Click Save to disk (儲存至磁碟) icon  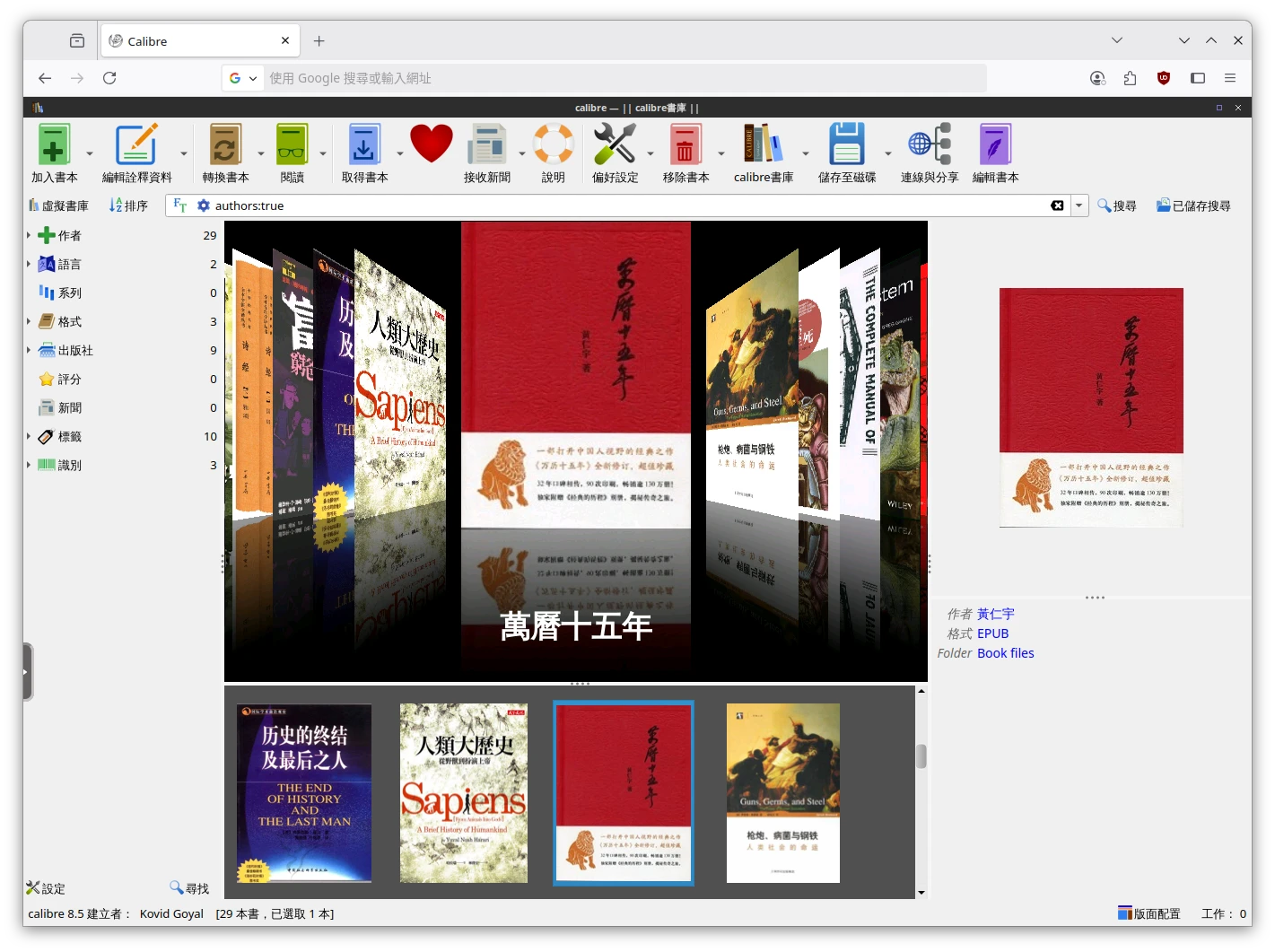pos(846,145)
